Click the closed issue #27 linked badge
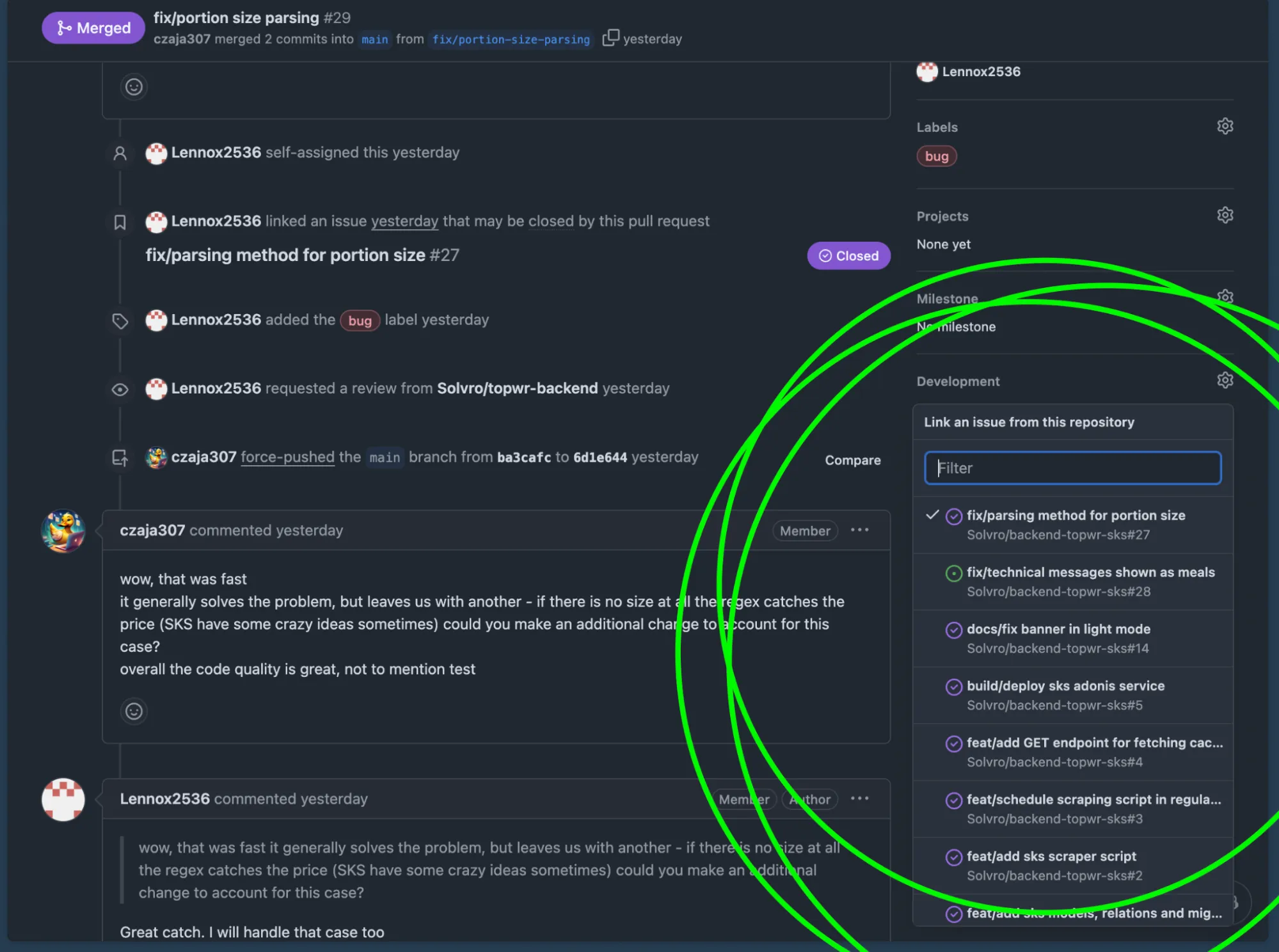The image size is (1279, 952). 849,255
